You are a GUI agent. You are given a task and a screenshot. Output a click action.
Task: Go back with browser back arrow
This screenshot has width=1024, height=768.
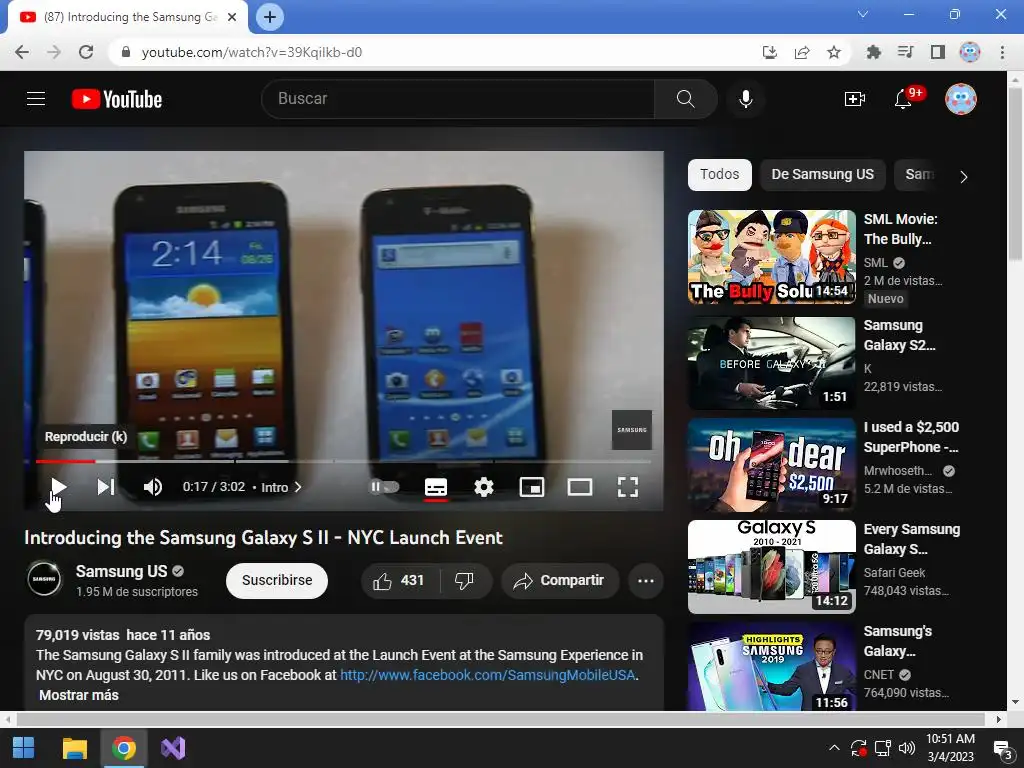pos(22,52)
